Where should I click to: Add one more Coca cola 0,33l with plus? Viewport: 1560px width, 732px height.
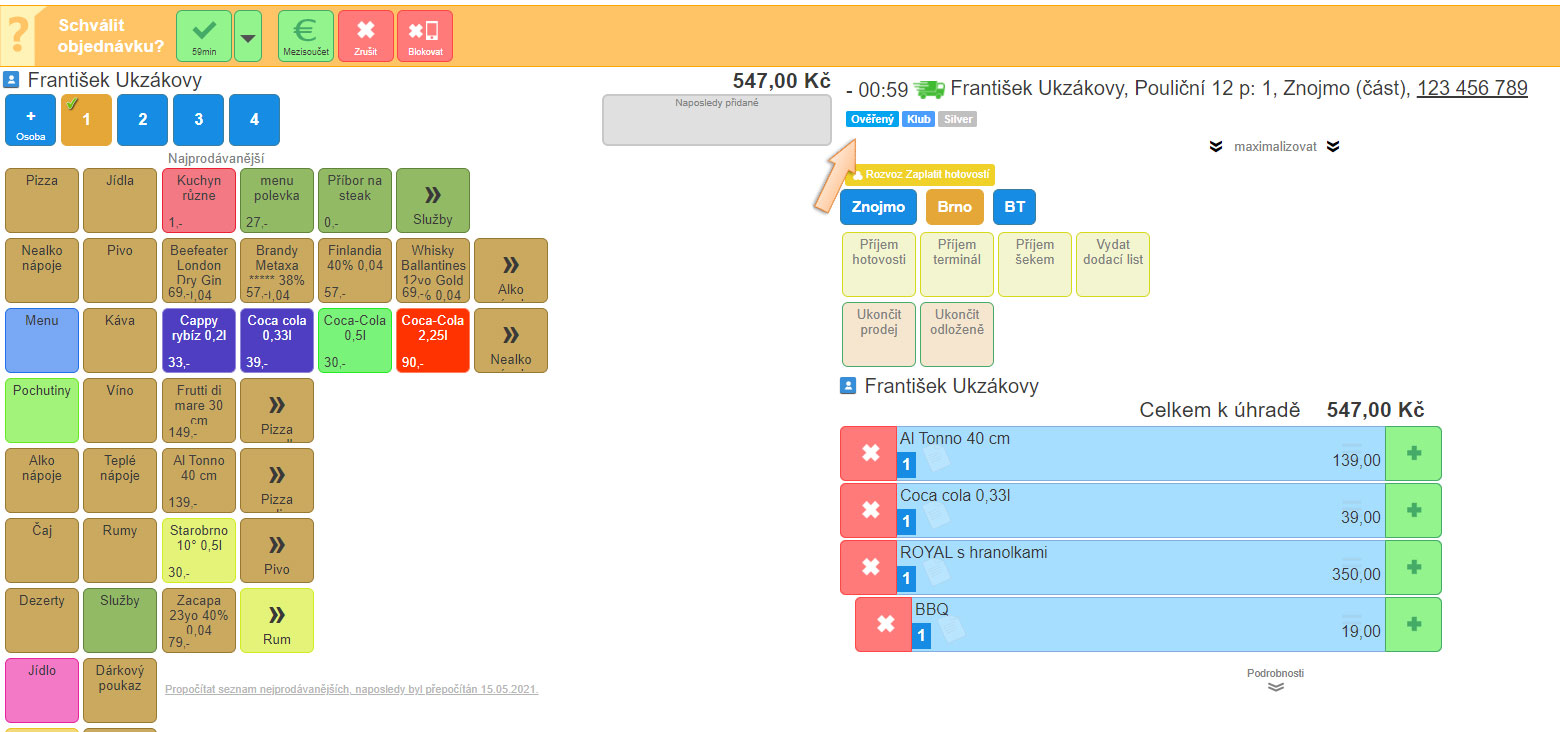point(1413,511)
